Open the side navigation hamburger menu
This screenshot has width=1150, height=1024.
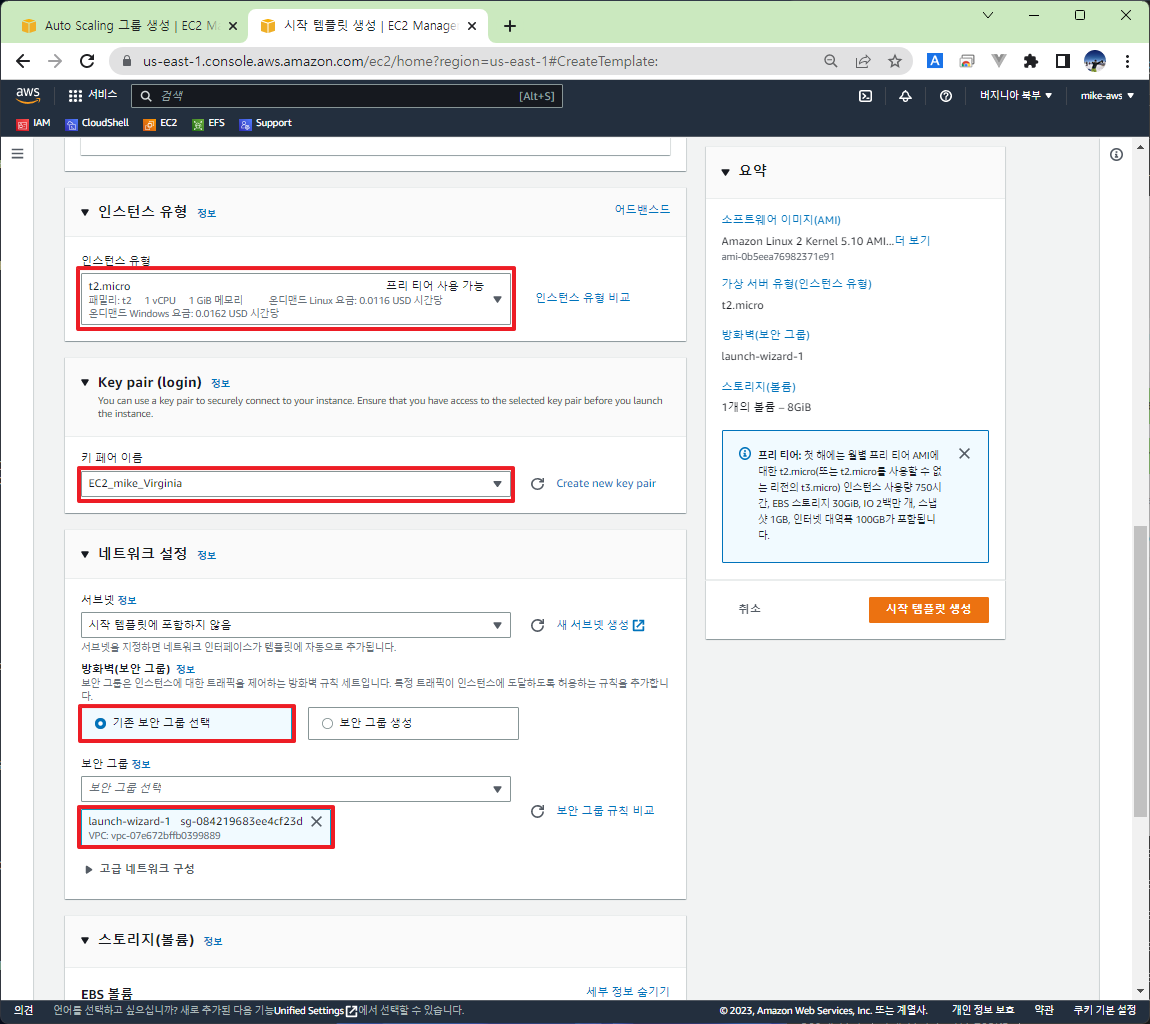tap(18, 153)
